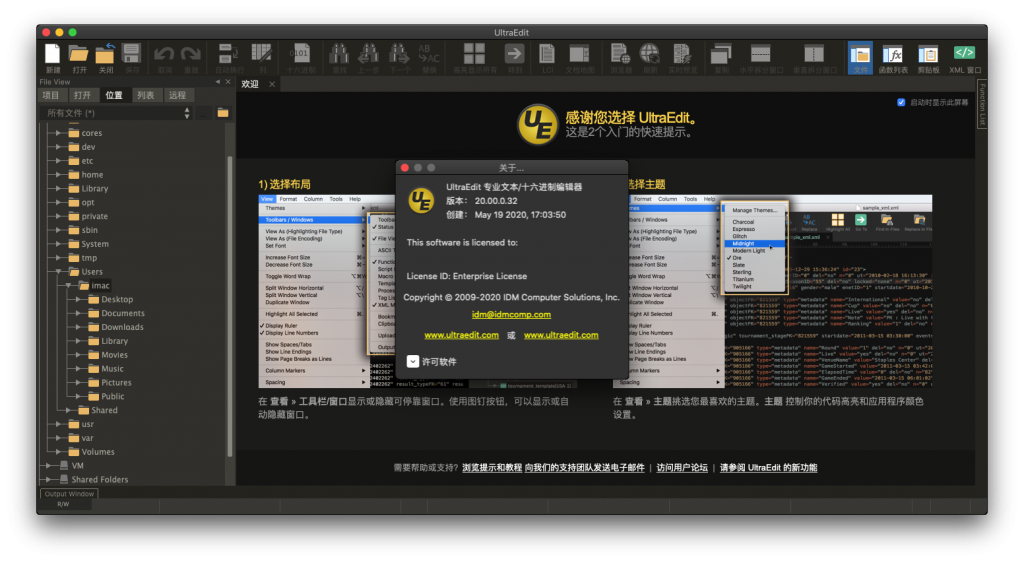Click 浏览器 browser toolbar icon
The width and height of the screenshot is (1024, 563).
[620, 54]
